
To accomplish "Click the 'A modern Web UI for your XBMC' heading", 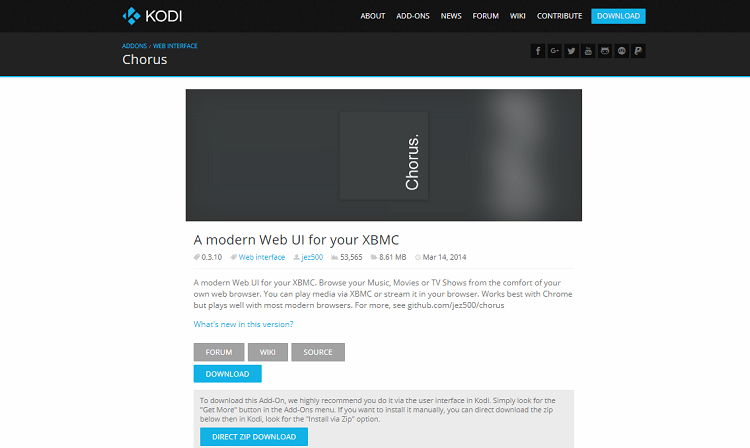I will pyautogui.click(x=296, y=240).
